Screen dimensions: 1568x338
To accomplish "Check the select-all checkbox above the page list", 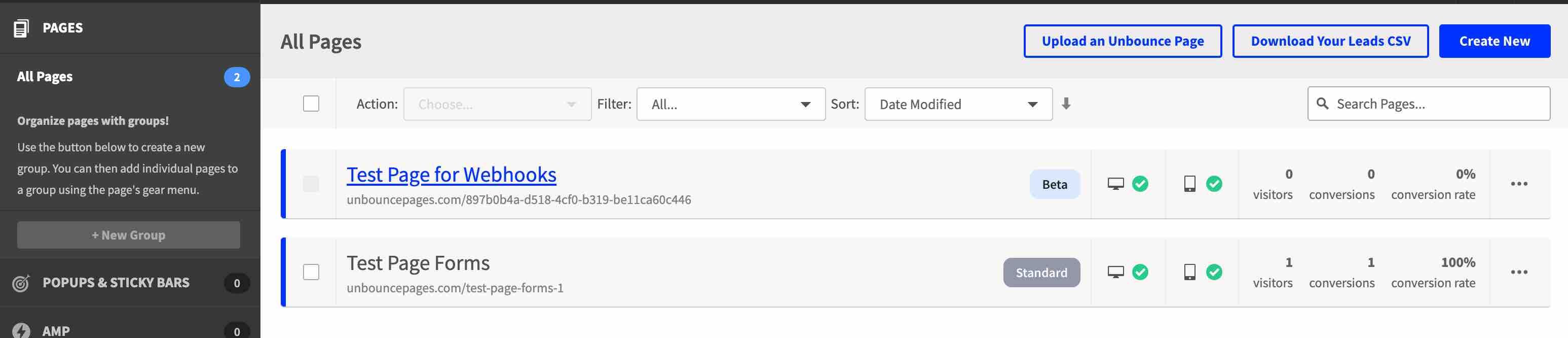I will click(x=312, y=104).
